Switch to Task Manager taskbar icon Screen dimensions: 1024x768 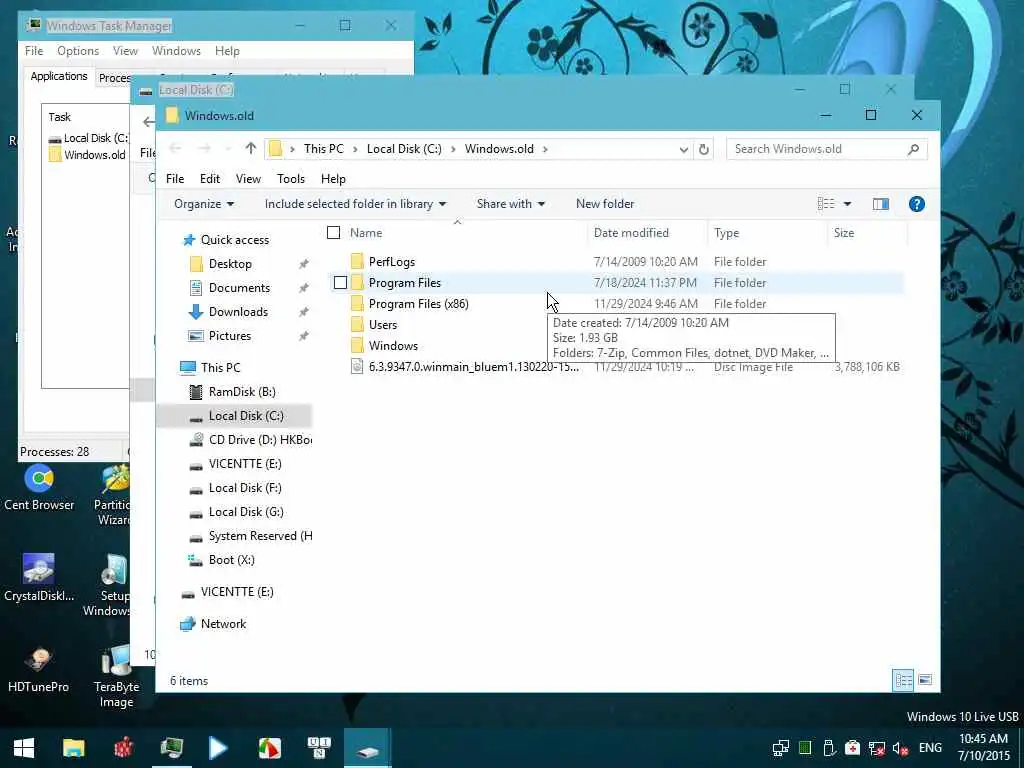[x=172, y=748]
